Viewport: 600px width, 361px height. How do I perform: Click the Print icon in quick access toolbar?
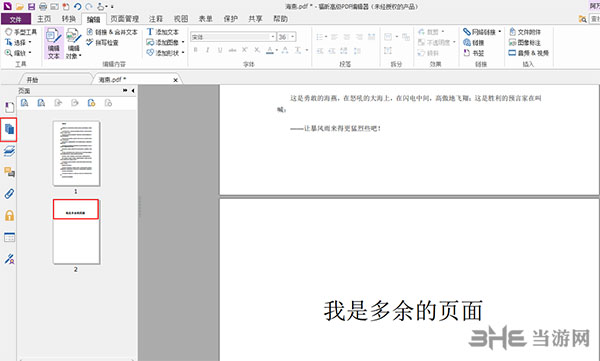tap(43, 7)
